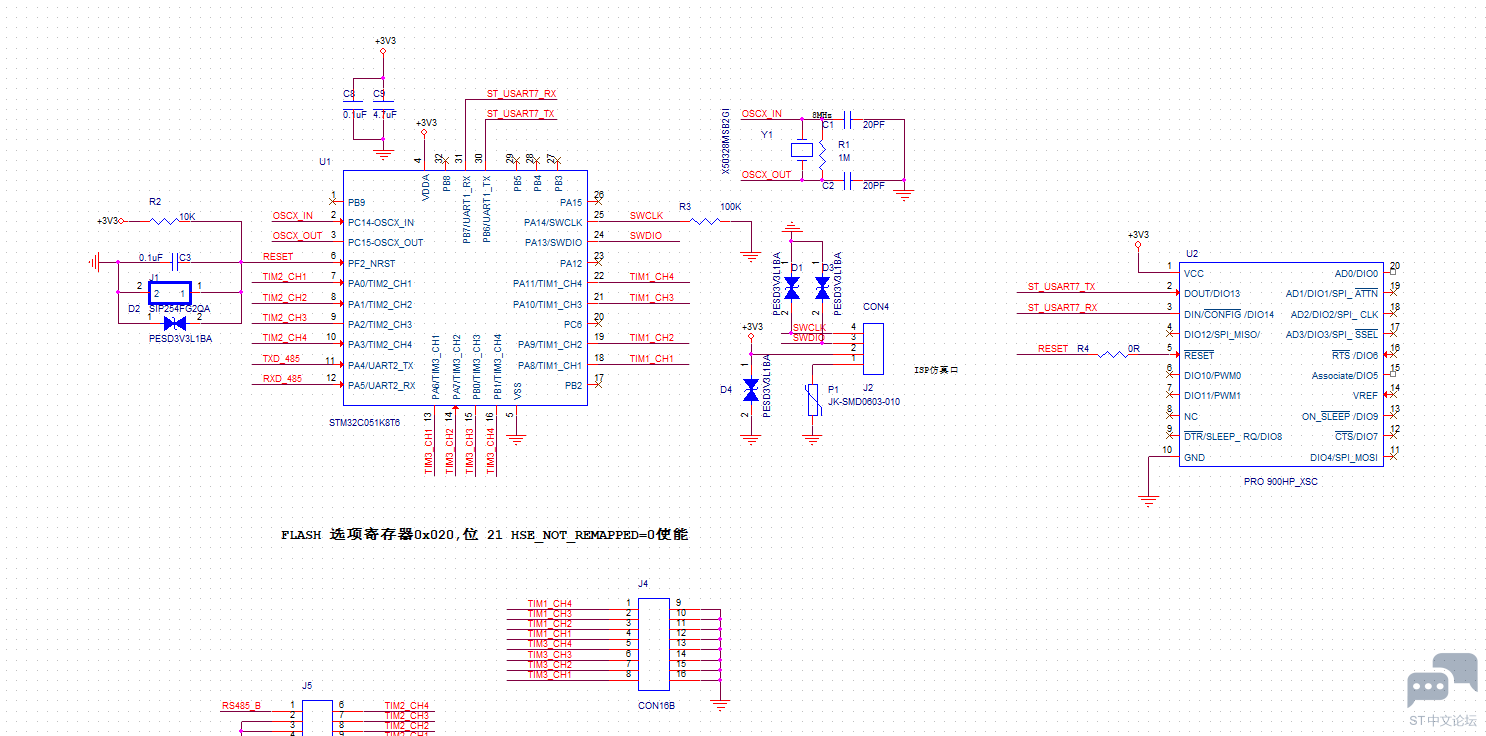Click resistor R3 zigzag symbol

pyautogui.click(x=706, y=221)
